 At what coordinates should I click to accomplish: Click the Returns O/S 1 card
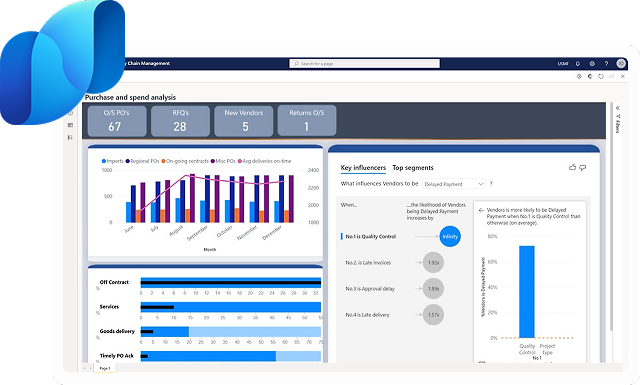(307, 120)
